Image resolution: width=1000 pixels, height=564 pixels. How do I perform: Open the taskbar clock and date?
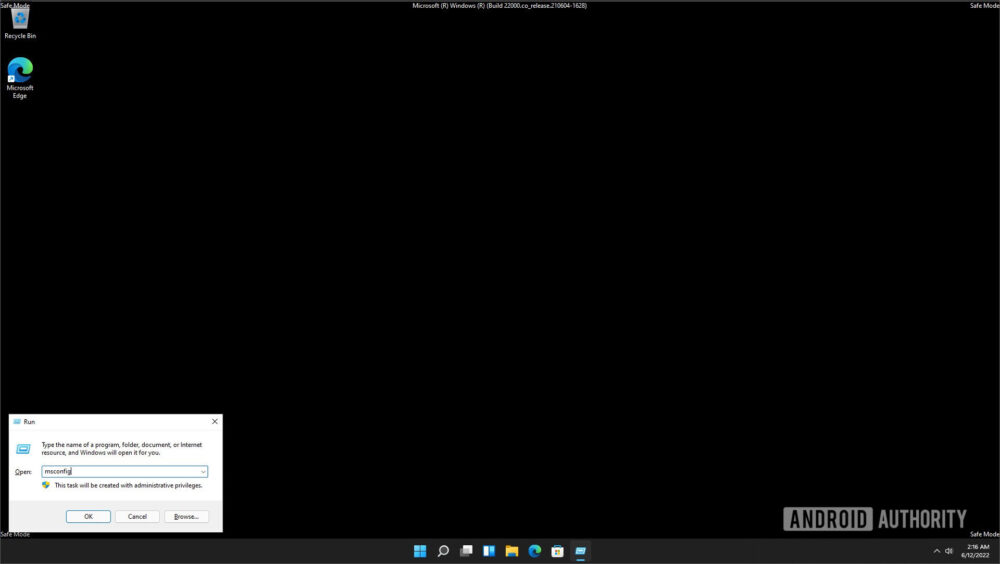click(x=977, y=551)
